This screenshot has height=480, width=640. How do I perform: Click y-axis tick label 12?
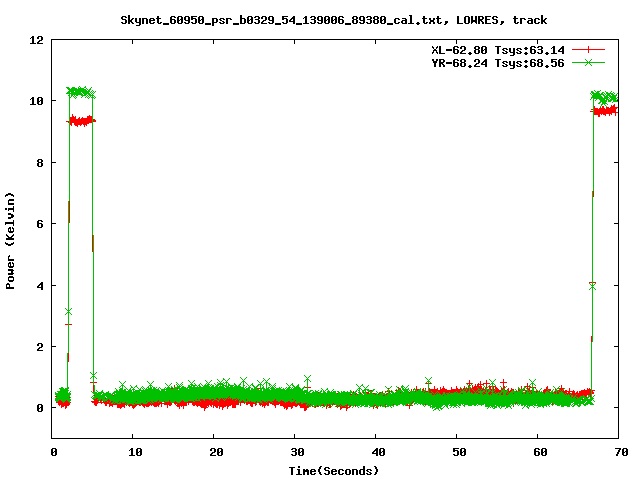click(36, 40)
